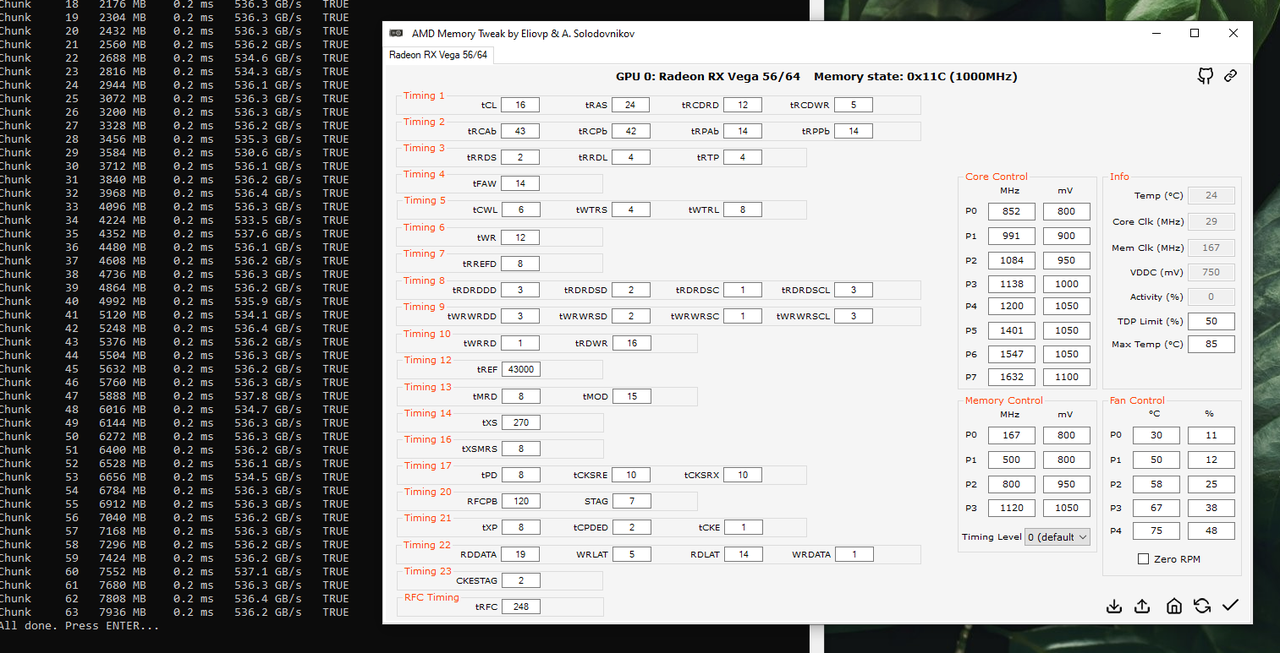Edit the tRDRDDD field
Viewport: 1280px width, 653px height.
pyautogui.click(x=520, y=290)
